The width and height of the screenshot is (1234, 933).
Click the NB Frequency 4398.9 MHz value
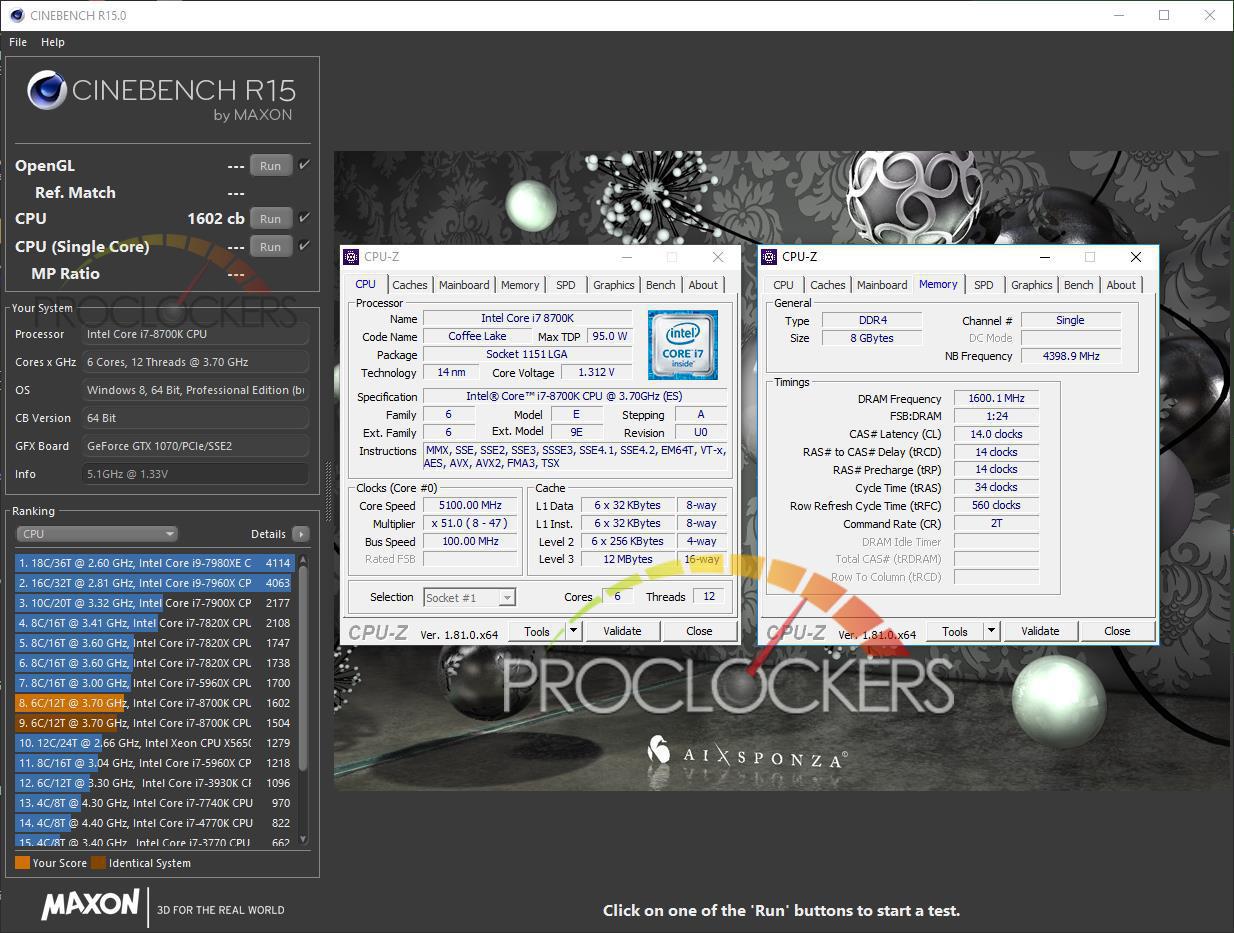click(1071, 356)
